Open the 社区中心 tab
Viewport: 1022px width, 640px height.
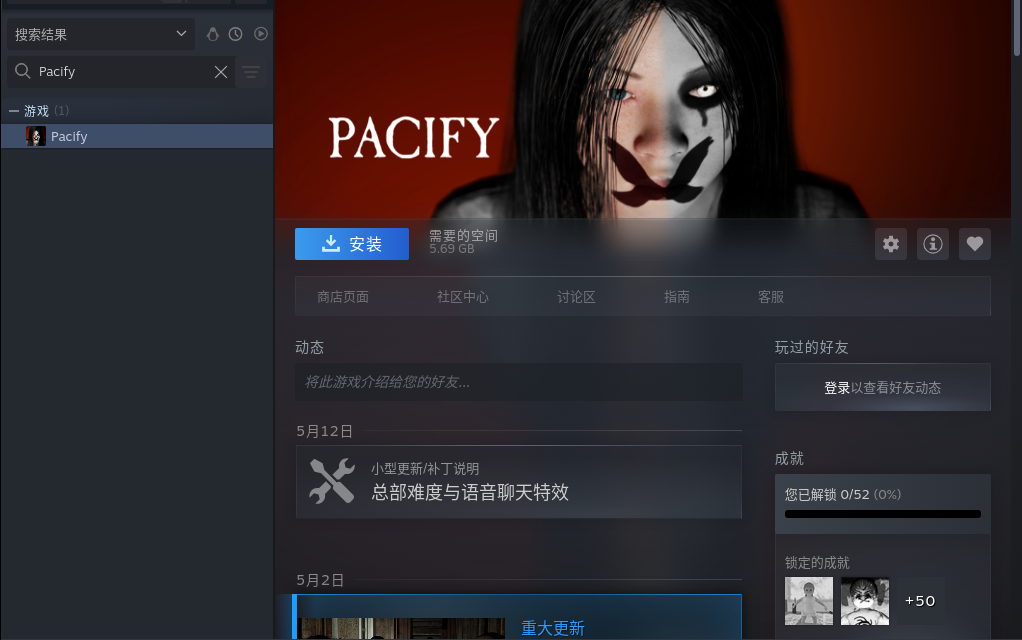coord(463,297)
